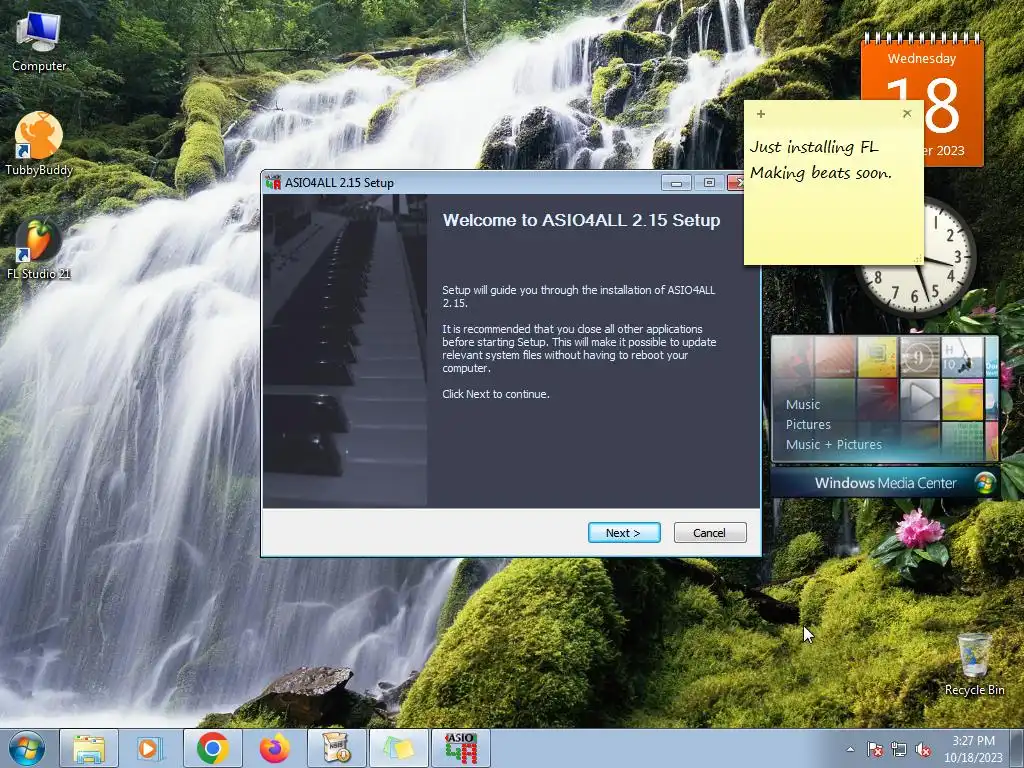
Task: Maximize the ASIO4ALL setup window
Action: [x=709, y=183]
